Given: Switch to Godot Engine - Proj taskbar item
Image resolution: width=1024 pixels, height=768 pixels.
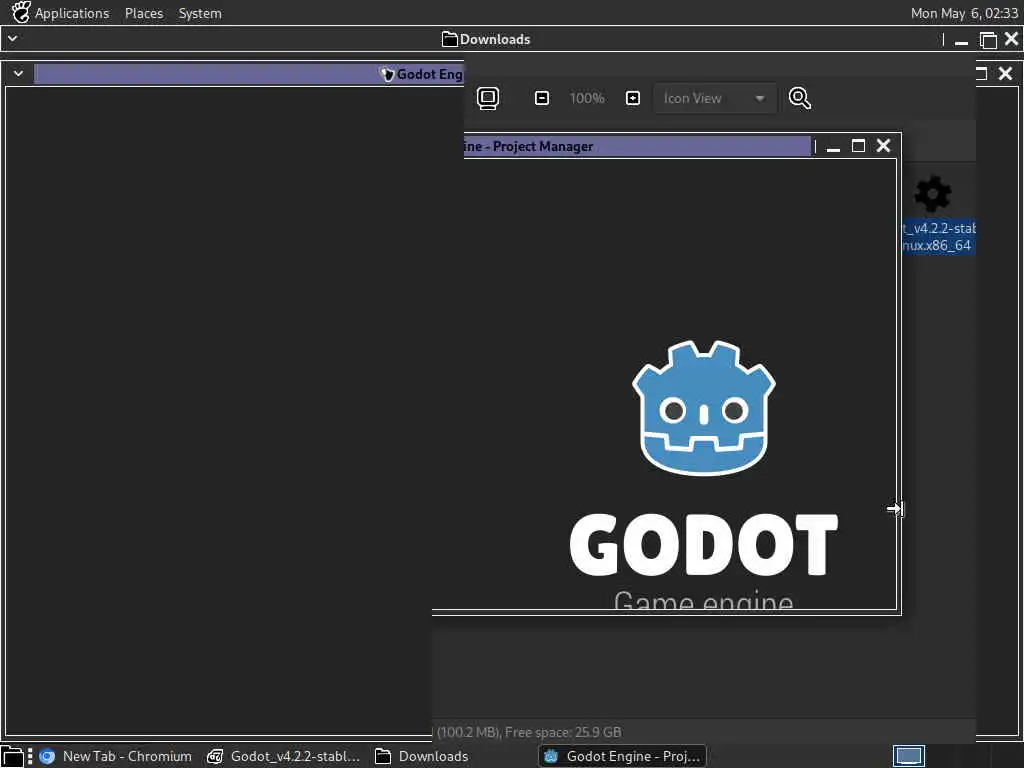Looking at the screenshot, I should 622,756.
